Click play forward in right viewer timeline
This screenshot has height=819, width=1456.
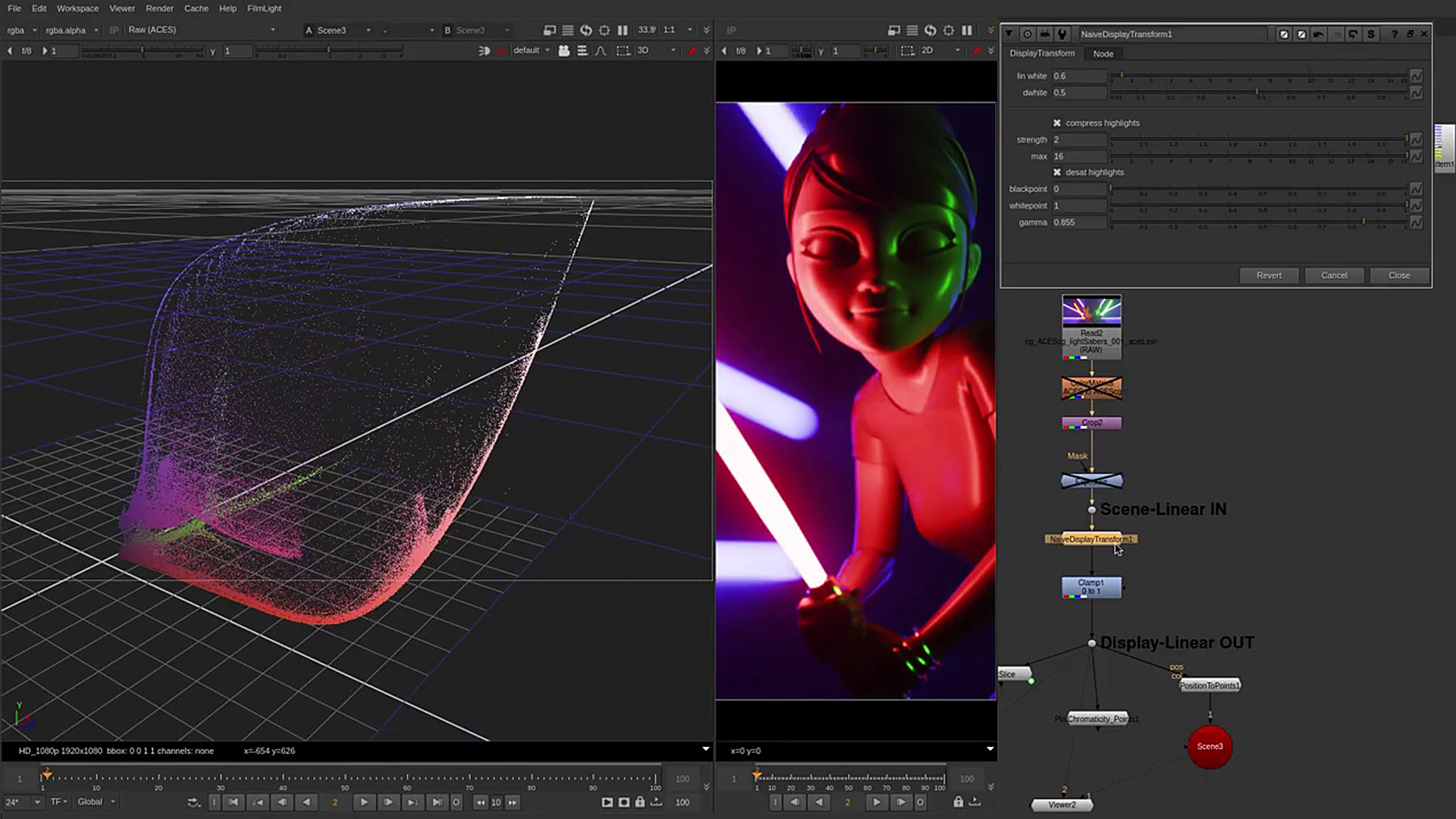tap(877, 802)
